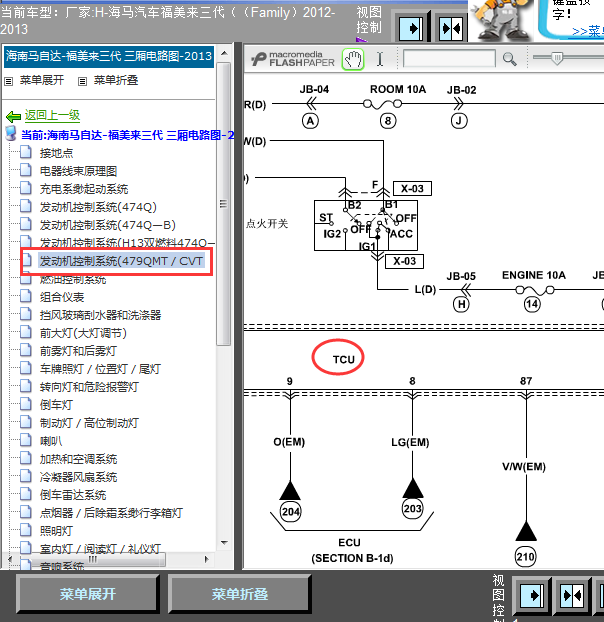Image resolution: width=604 pixels, height=622 pixels.
Task: Click sidebar vertical scrollbar down arrow
Action: 224,543
